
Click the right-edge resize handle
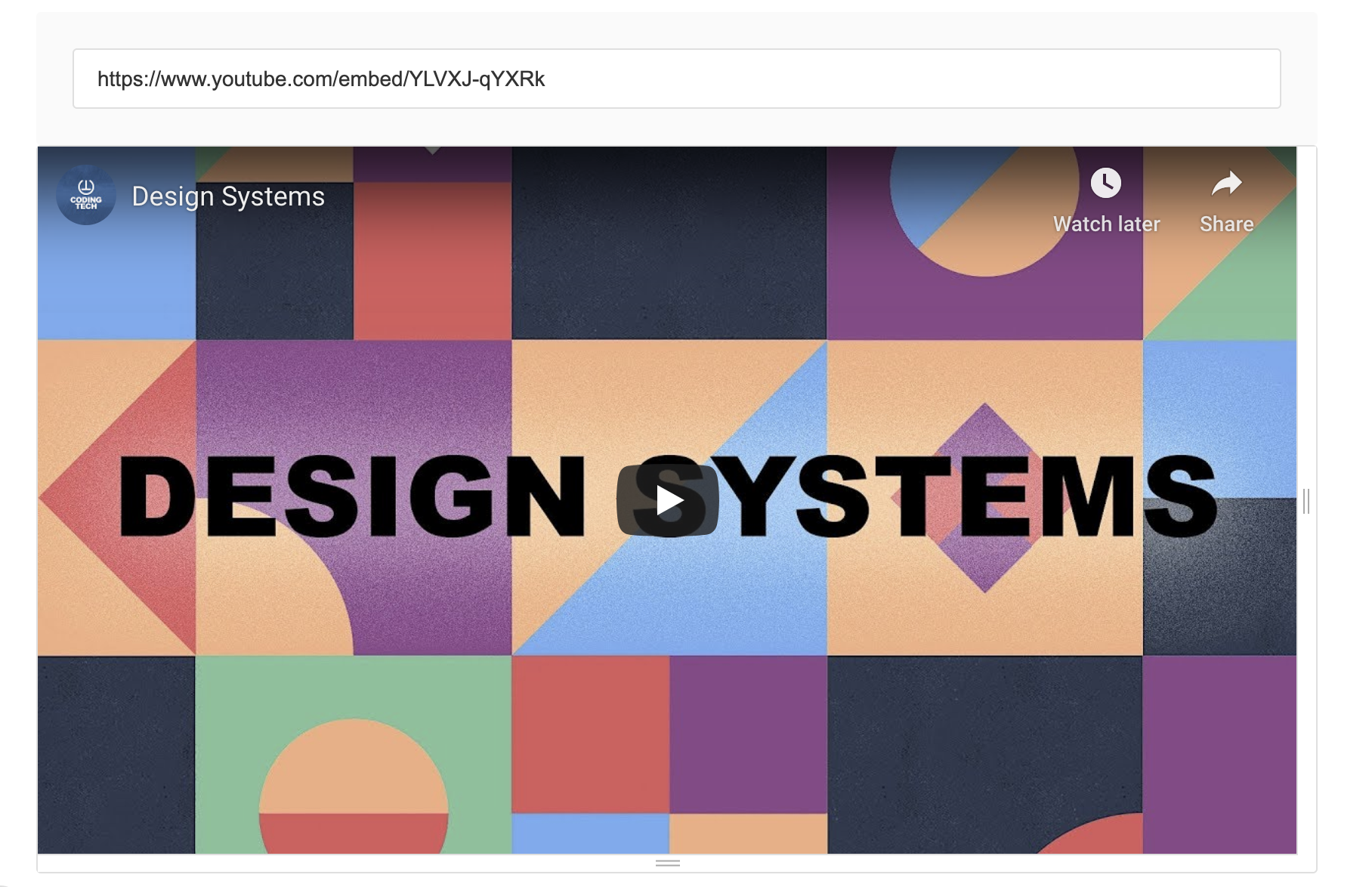click(1306, 501)
